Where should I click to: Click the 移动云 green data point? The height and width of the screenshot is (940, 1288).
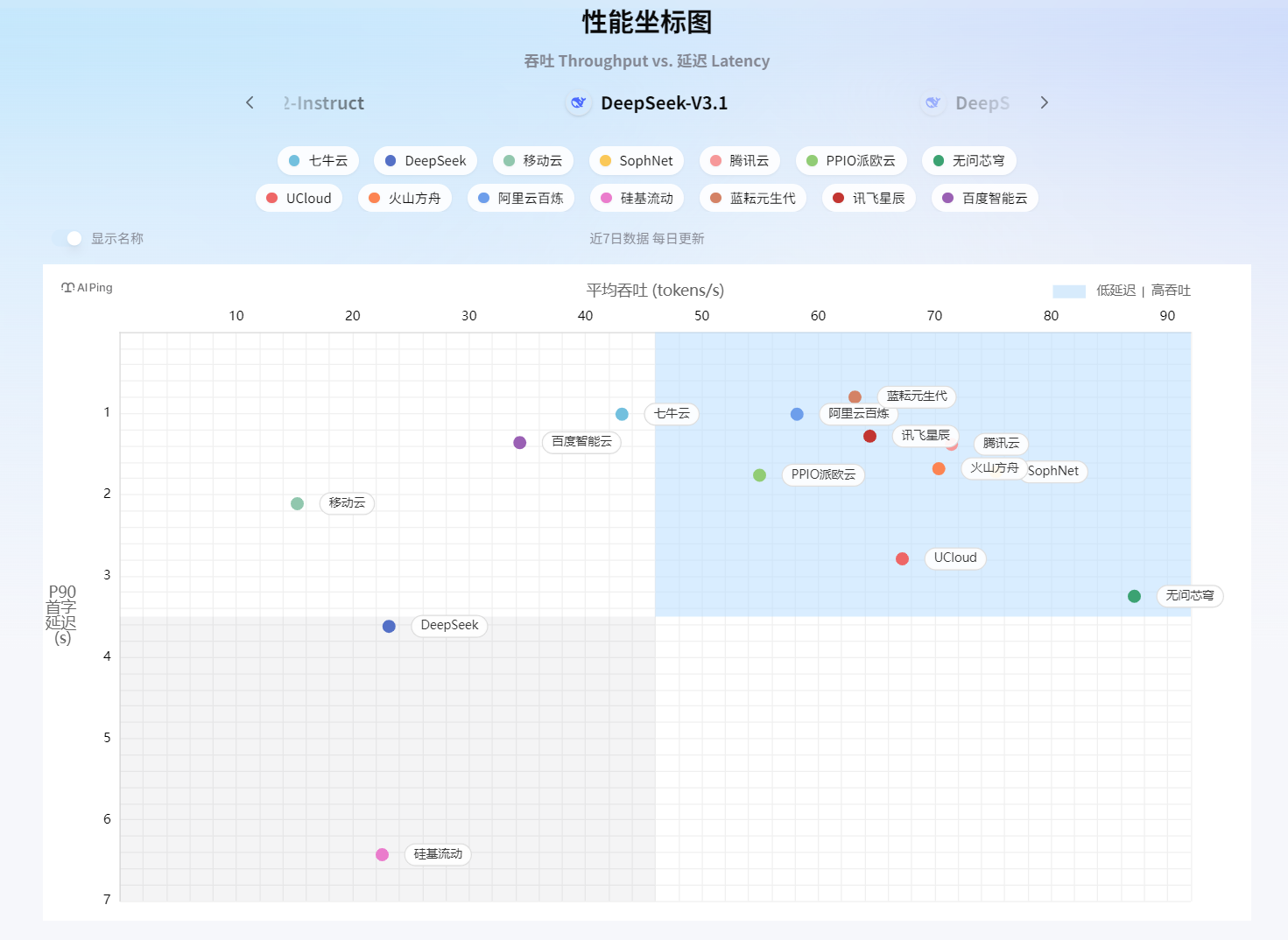tap(298, 503)
